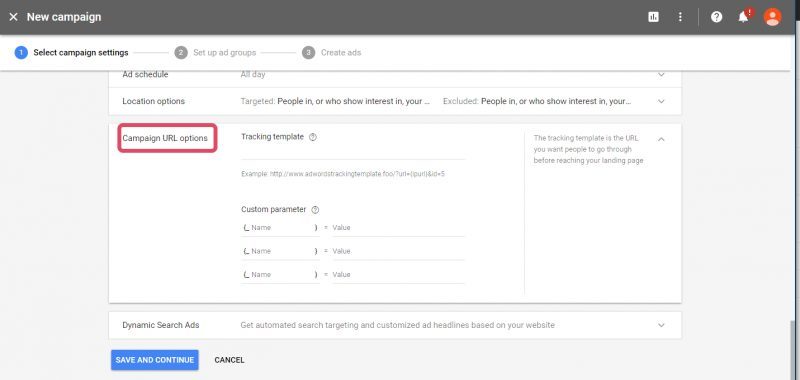Click the Tracking template help icon
This screenshot has width=800, height=380.
pyautogui.click(x=313, y=137)
